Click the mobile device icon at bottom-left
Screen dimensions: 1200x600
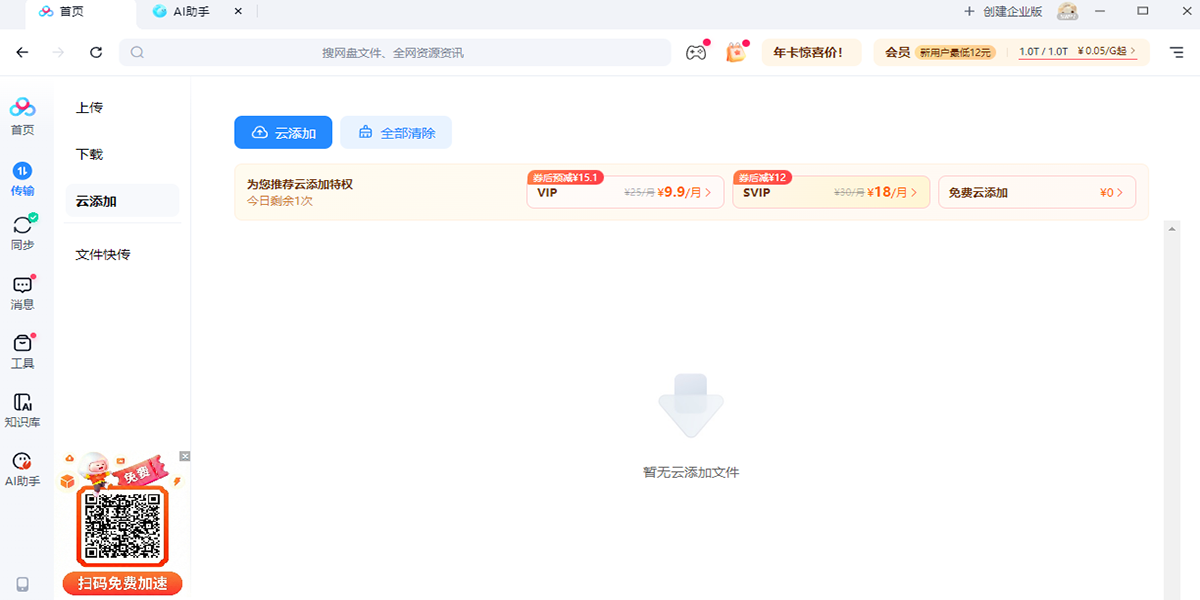click(22, 584)
